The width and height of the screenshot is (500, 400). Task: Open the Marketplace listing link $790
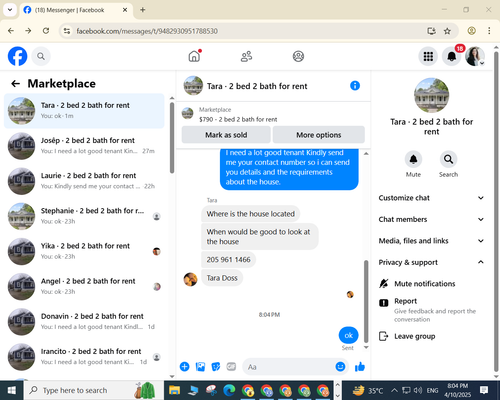pyautogui.click(x=238, y=119)
